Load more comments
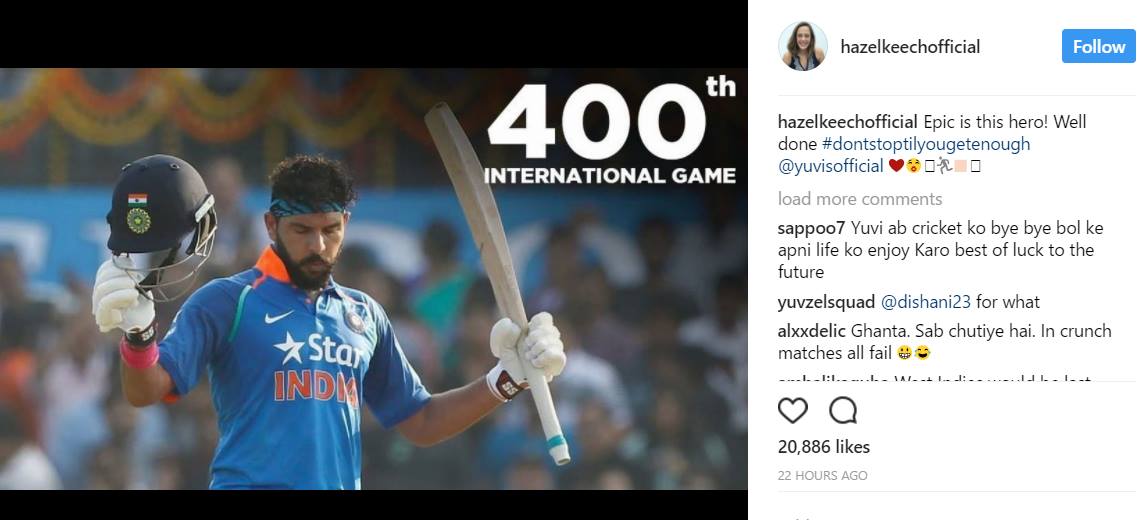Image resolution: width=1144 pixels, height=520 pixels. point(859,198)
